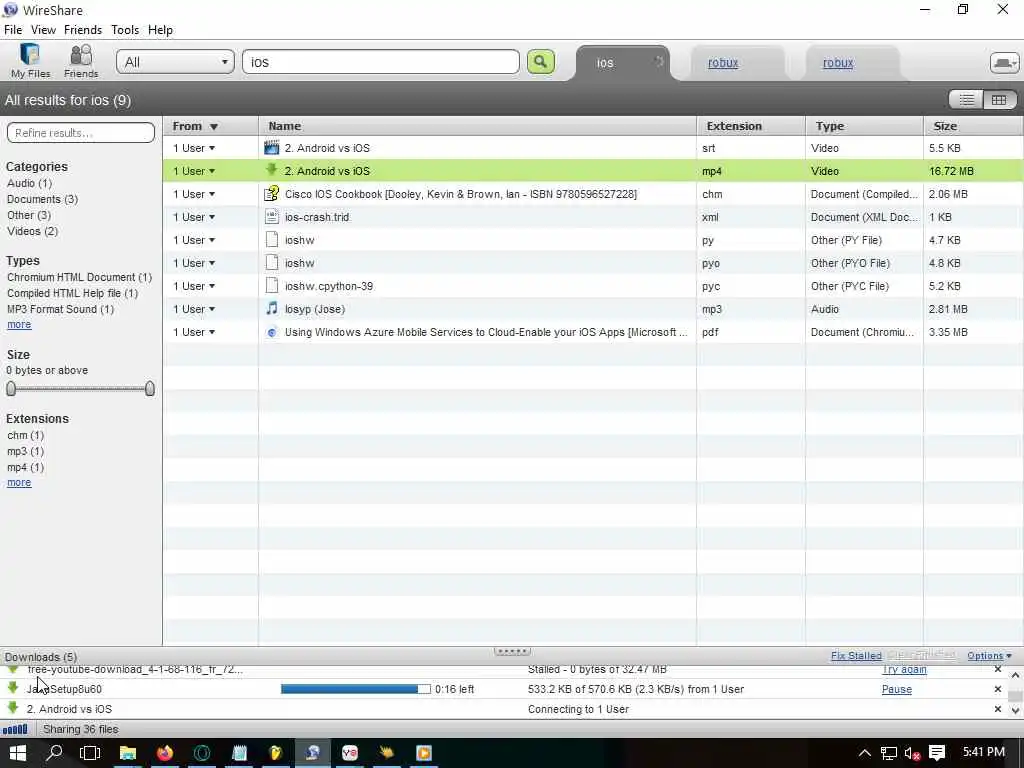Screen dimensions: 1024x768
Task: Open the View menu
Action: click(x=43, y=30)
